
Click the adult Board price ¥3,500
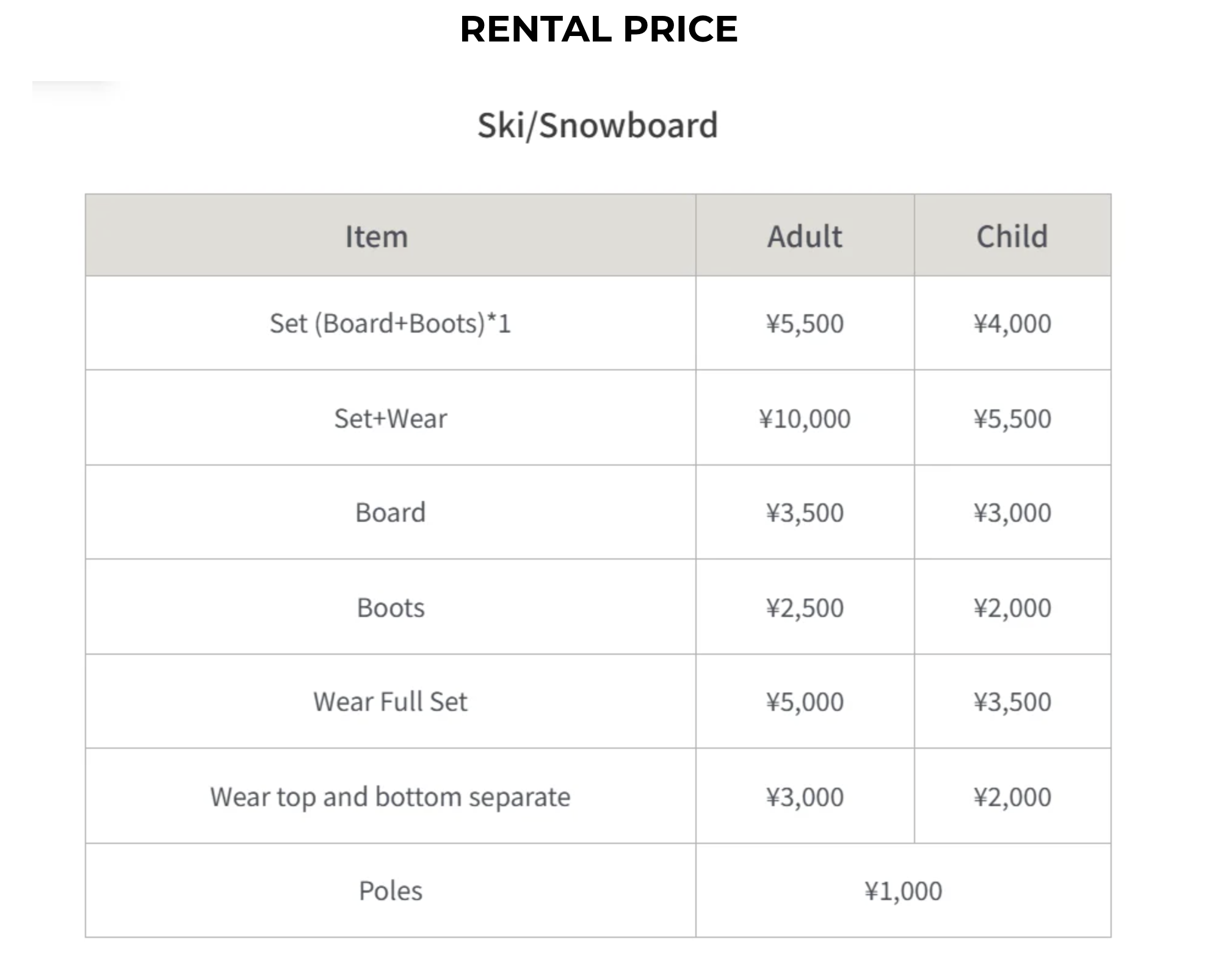(805, 513)
